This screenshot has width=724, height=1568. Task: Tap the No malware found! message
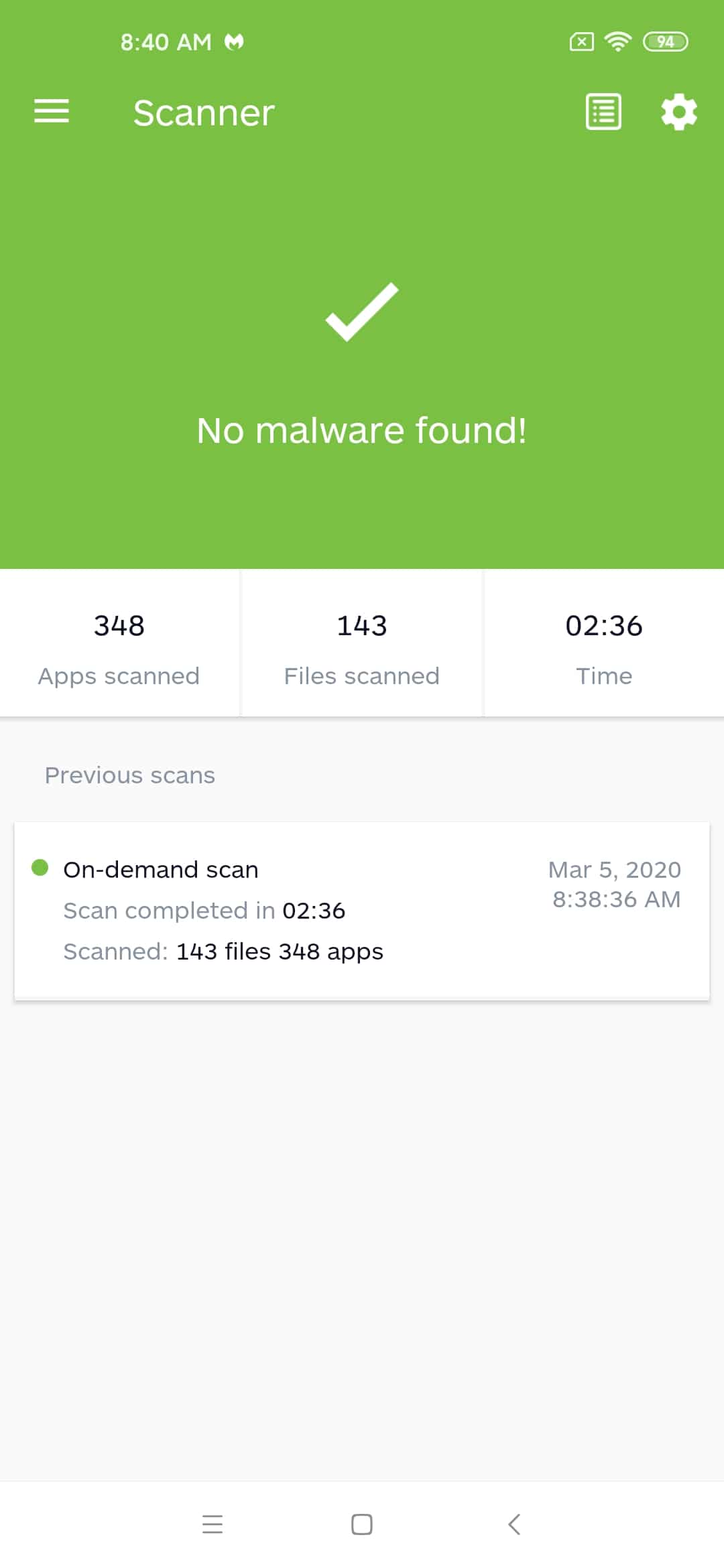point(362,430)
